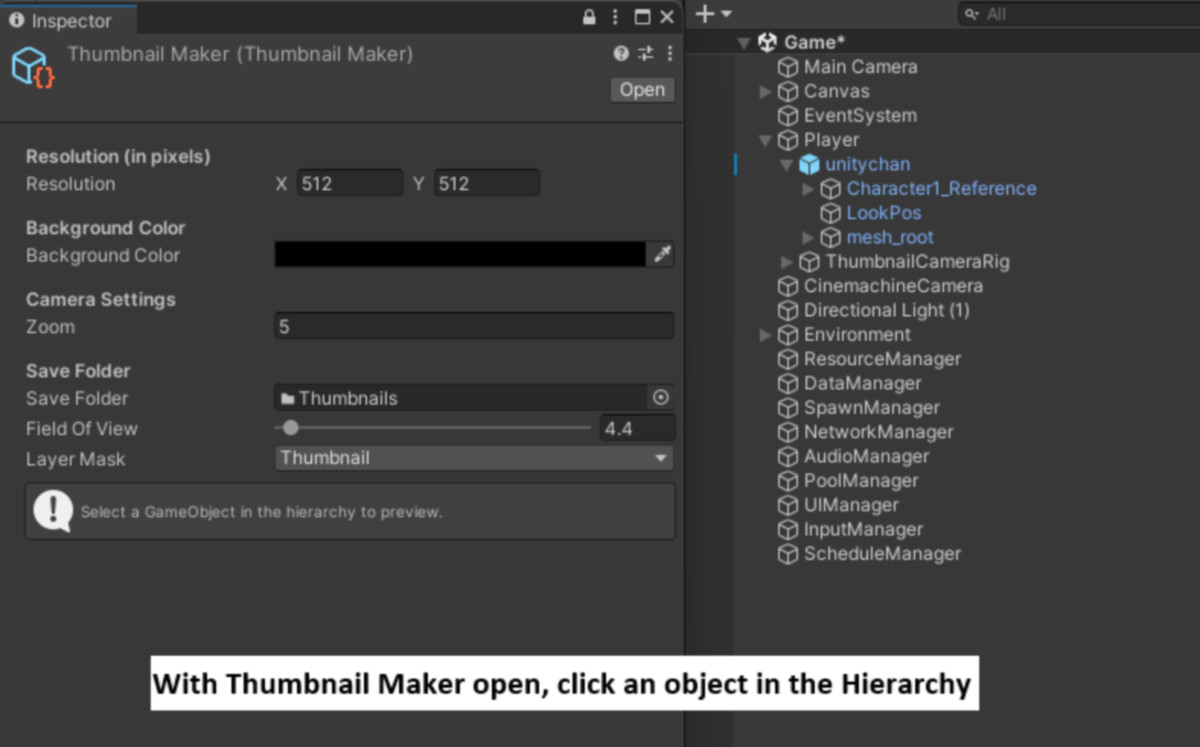Close the Inspector panel with the X

point(667,17)
